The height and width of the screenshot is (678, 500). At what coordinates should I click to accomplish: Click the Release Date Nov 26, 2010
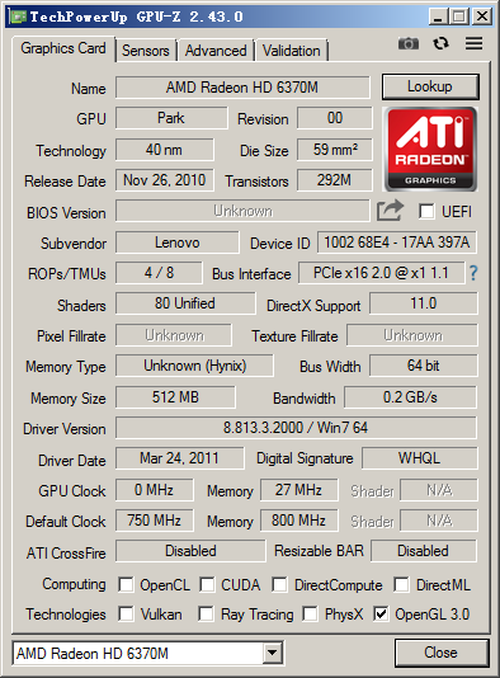(x=164, y=180)
